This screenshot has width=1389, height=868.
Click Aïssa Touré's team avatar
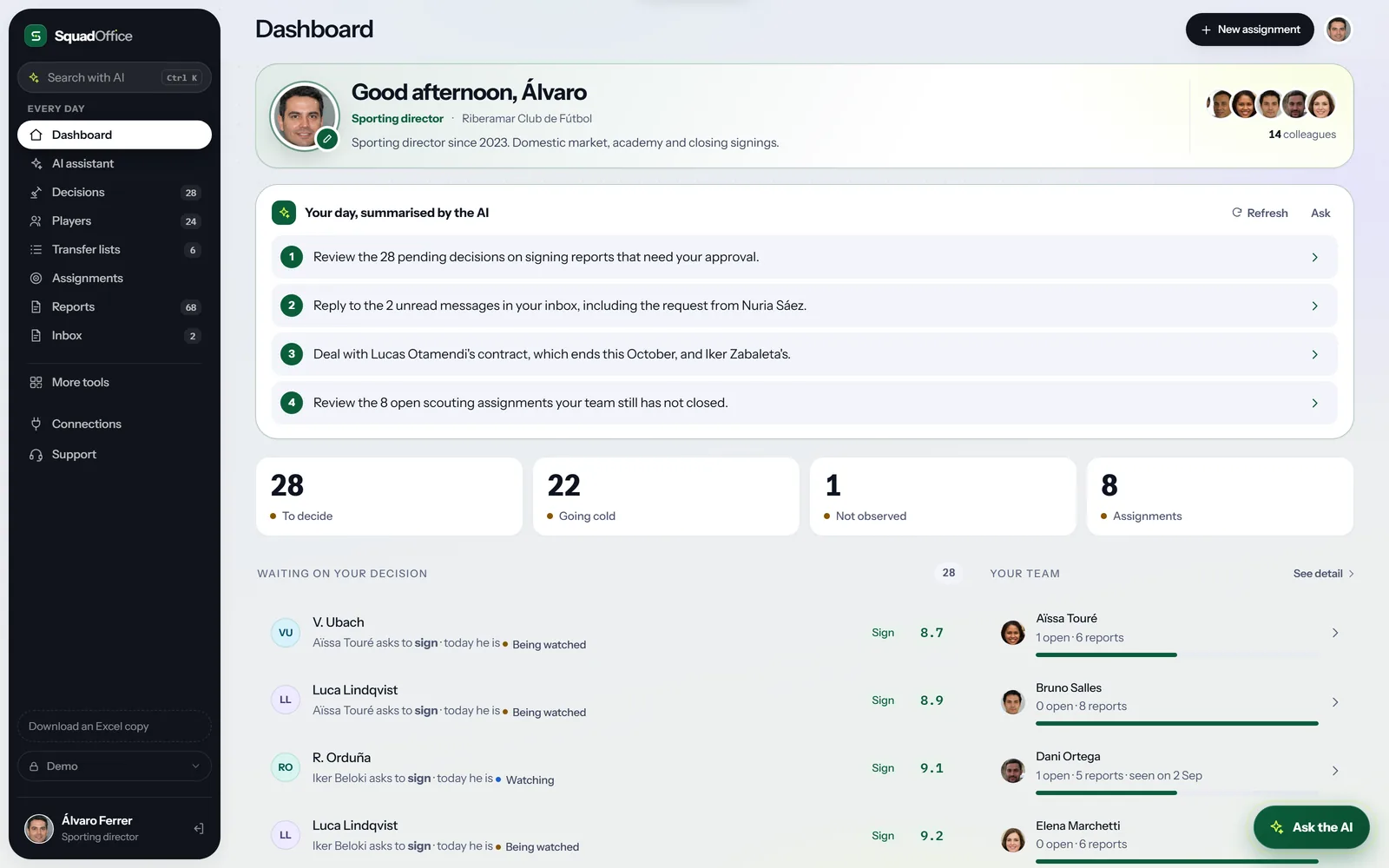pyautogui.click(x=1012, y=633)
